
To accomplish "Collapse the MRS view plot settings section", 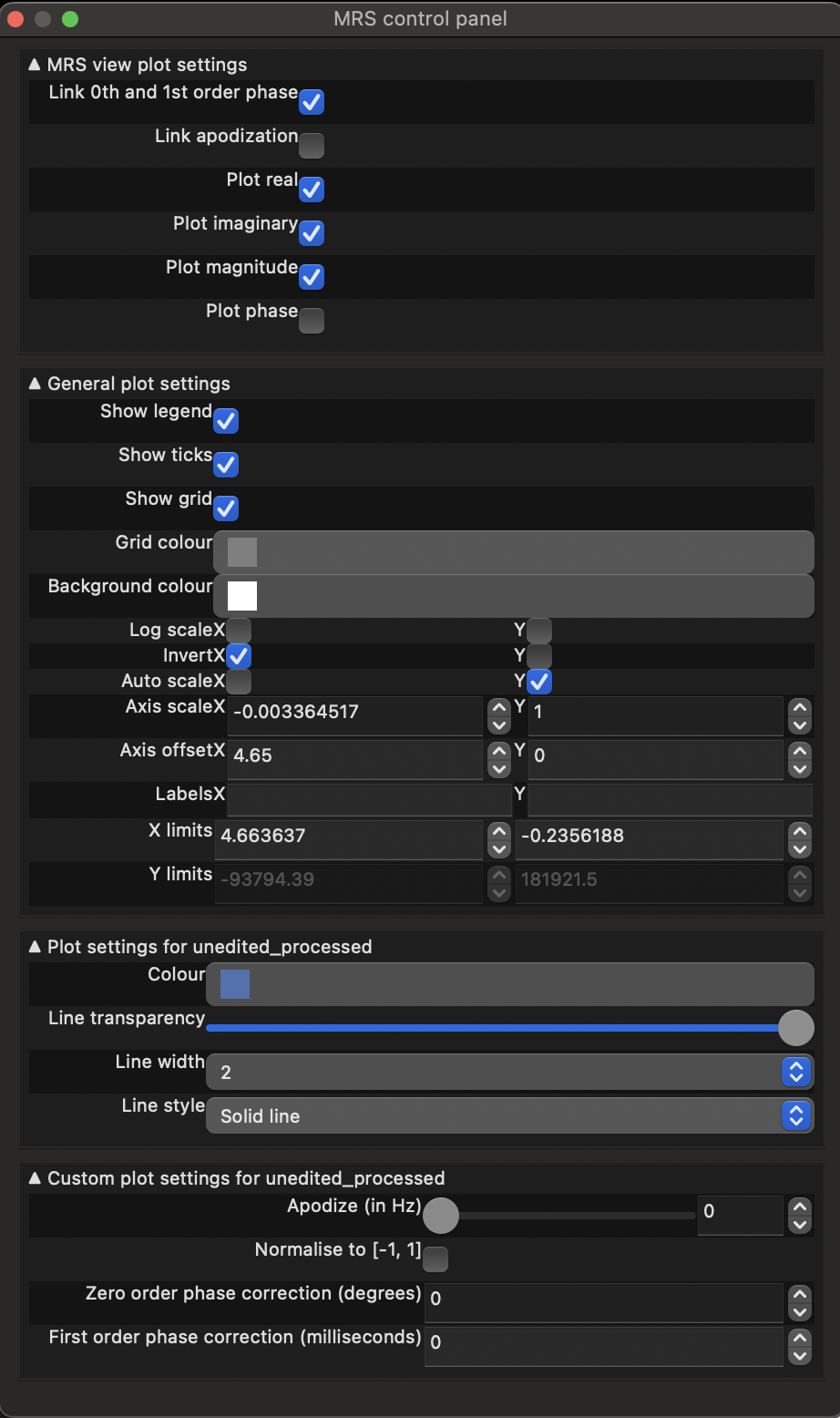I will [x=35, y=65].
